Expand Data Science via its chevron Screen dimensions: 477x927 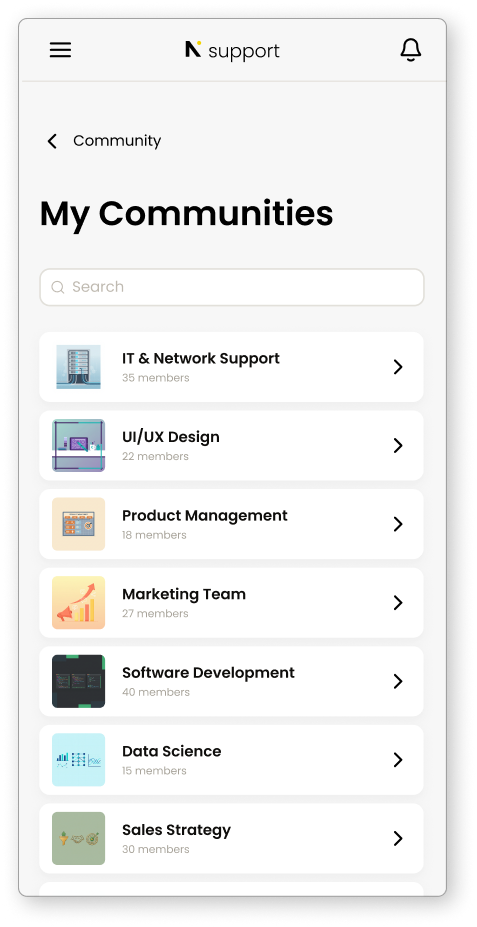[398, 760]
